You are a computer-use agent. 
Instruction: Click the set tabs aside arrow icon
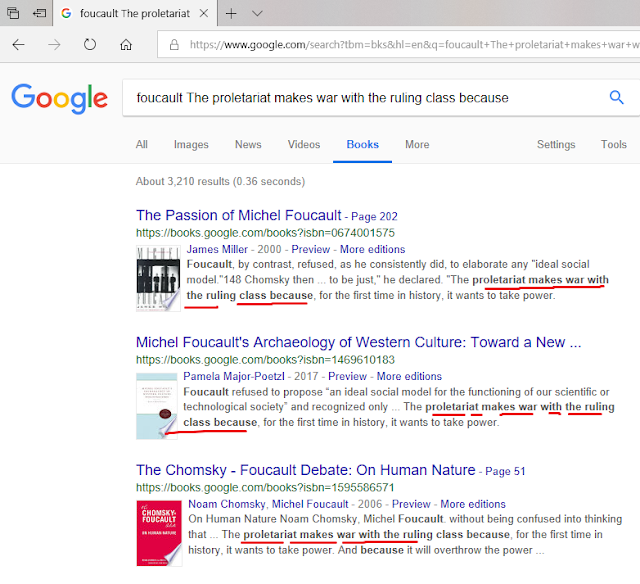coord(40,13)
